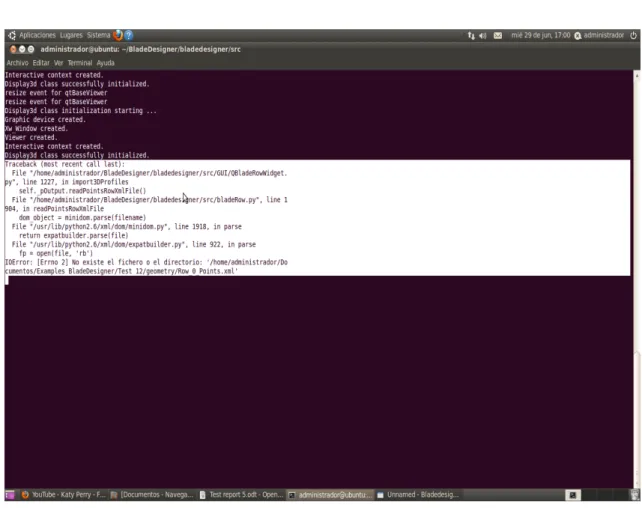Image resolution: width=642 pixels, height=508 pixels.
Task: Open the mail envelope indicator
Action: [497, 36]
